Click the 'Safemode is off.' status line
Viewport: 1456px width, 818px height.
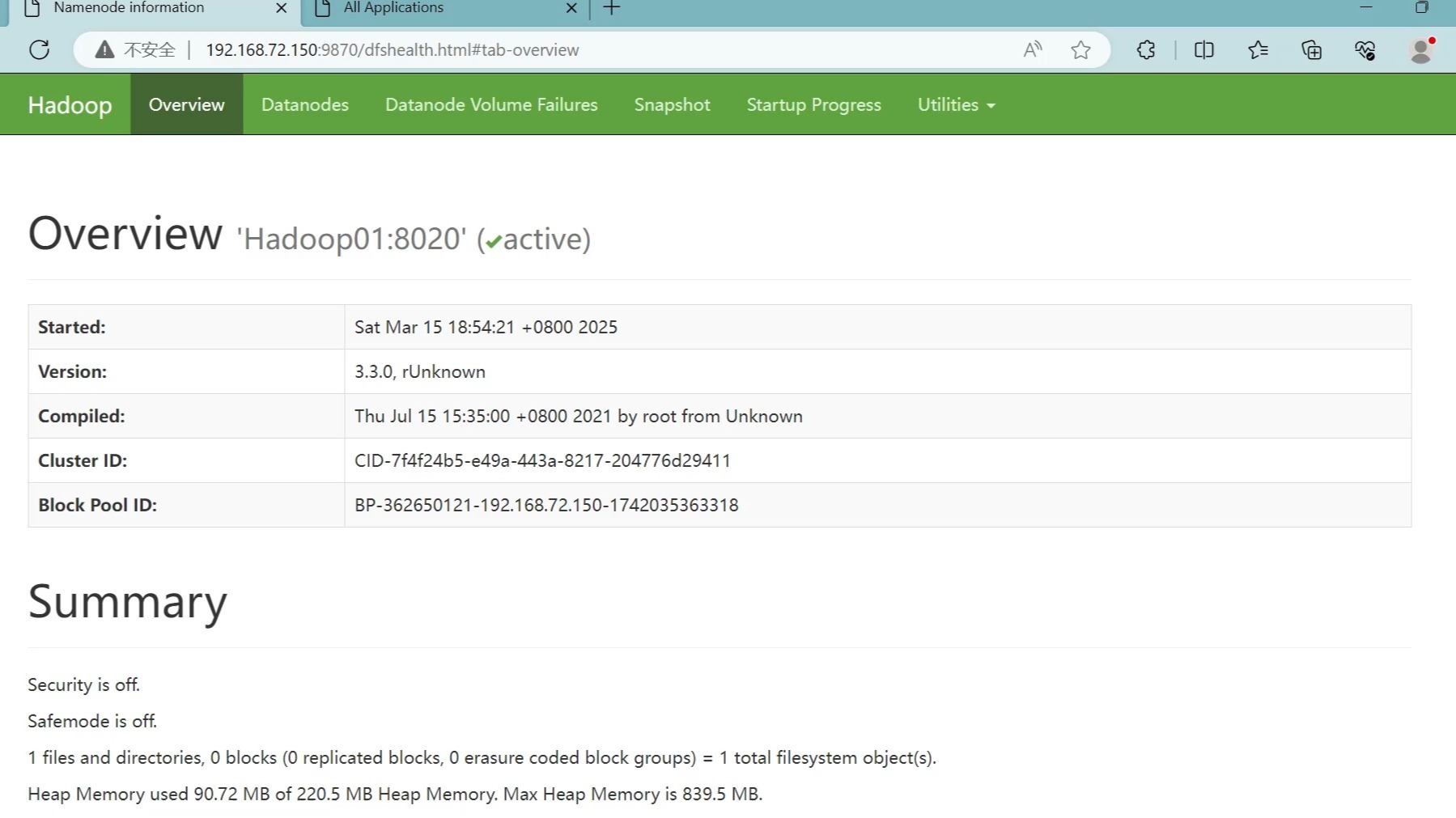pyautogui.click(x=92, y=721)
